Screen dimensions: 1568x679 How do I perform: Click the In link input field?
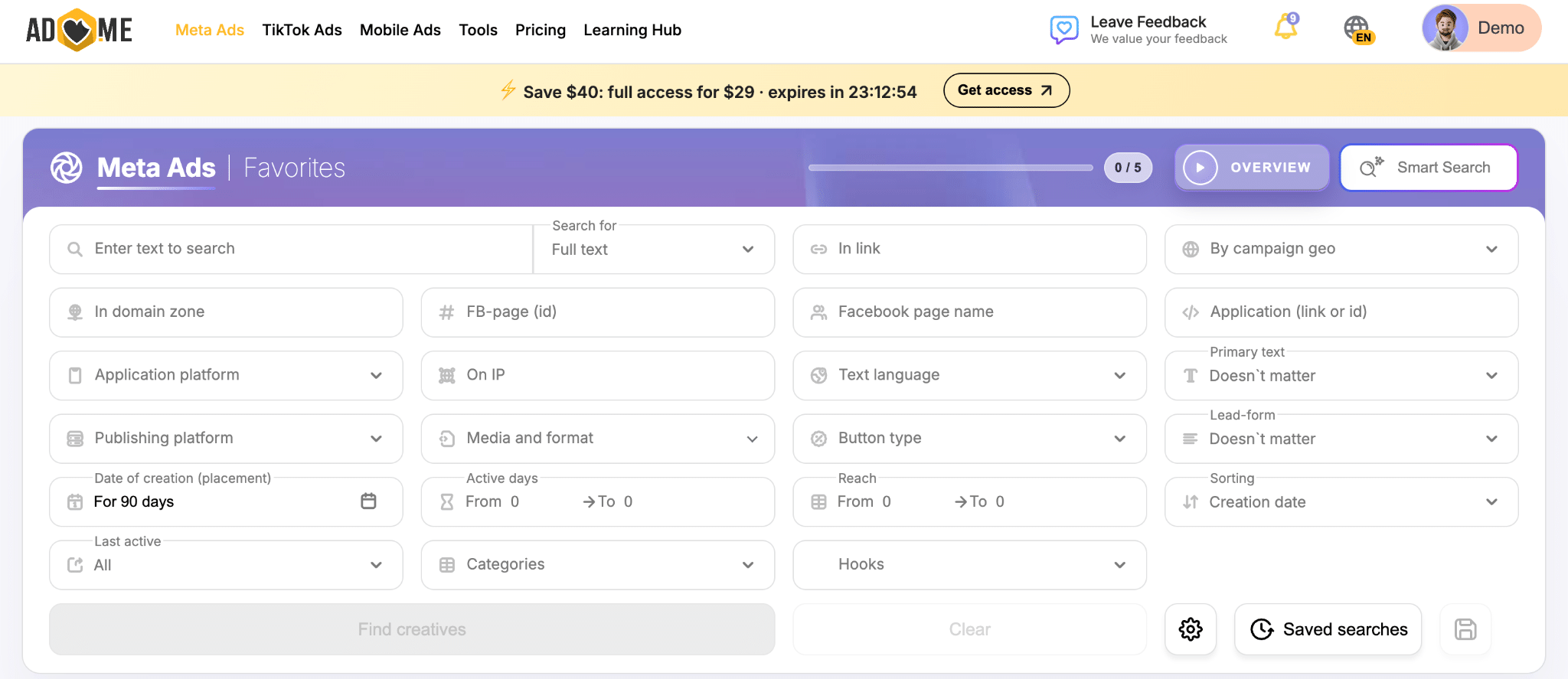(969, 249)
